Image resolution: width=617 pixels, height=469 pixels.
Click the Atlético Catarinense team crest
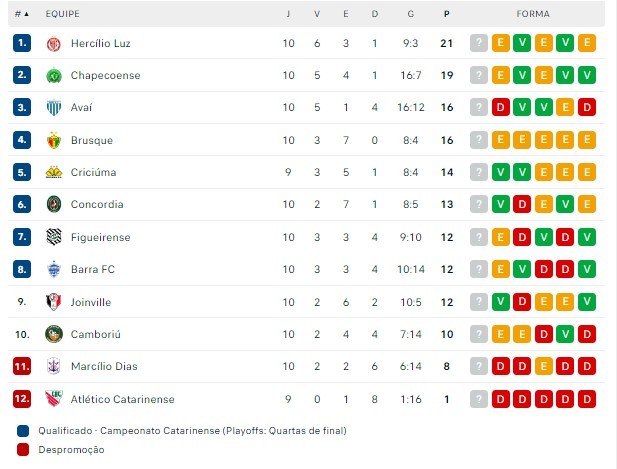(54, 399)
